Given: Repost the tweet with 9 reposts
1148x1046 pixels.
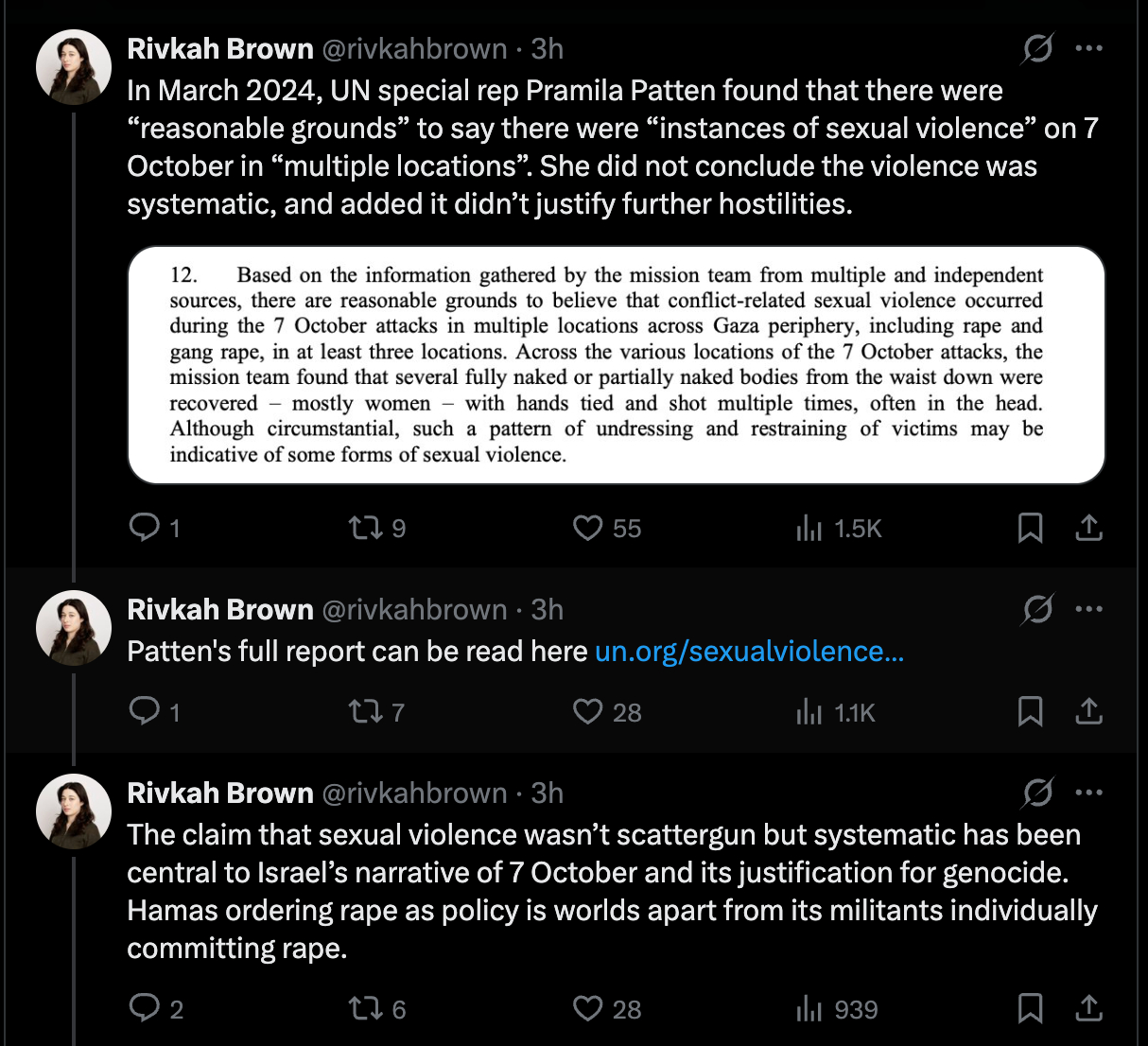Looking at the screenshot, I should point(364,527).
